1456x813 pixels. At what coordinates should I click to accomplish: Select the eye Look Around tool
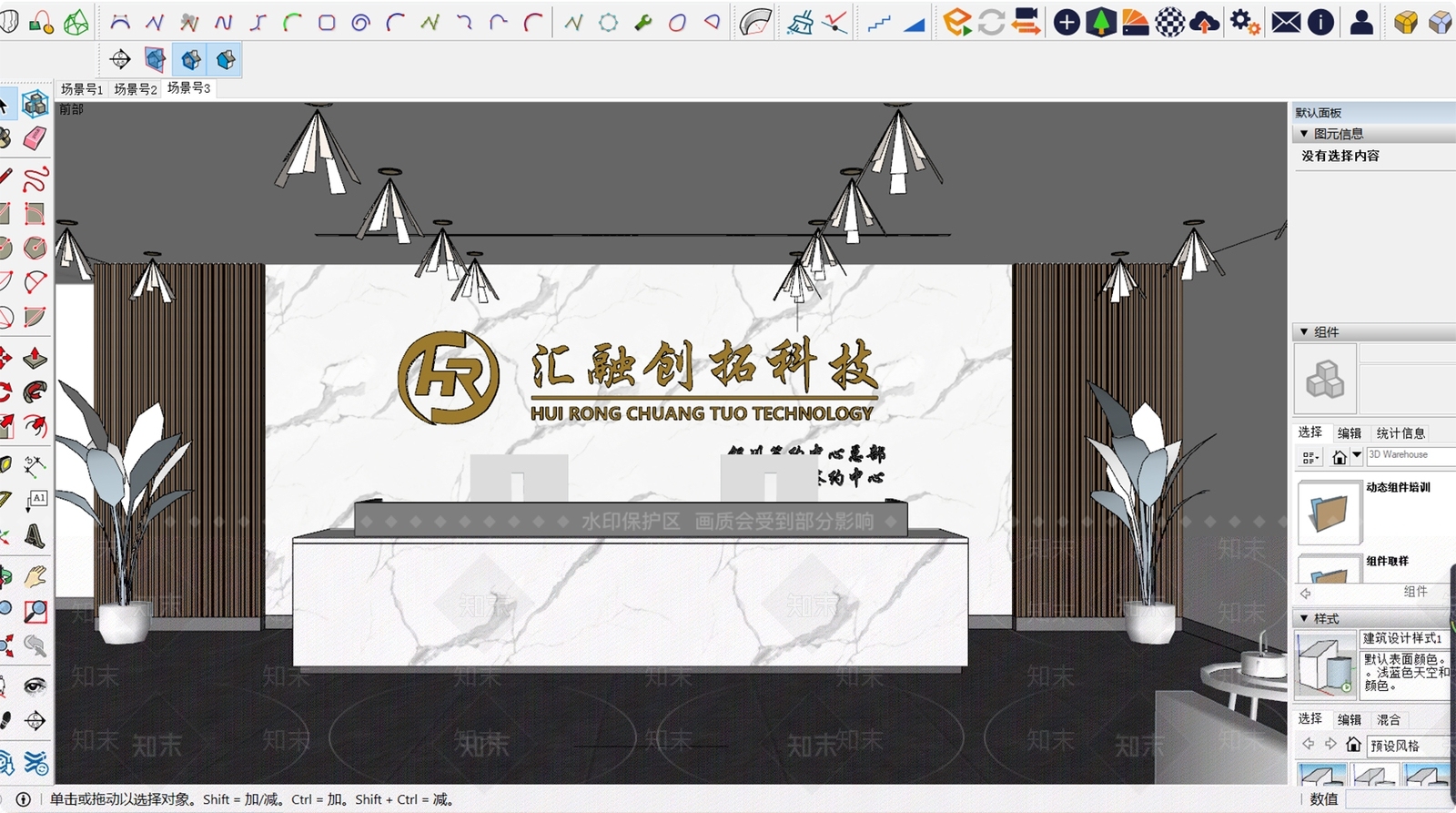pos(35,685)
